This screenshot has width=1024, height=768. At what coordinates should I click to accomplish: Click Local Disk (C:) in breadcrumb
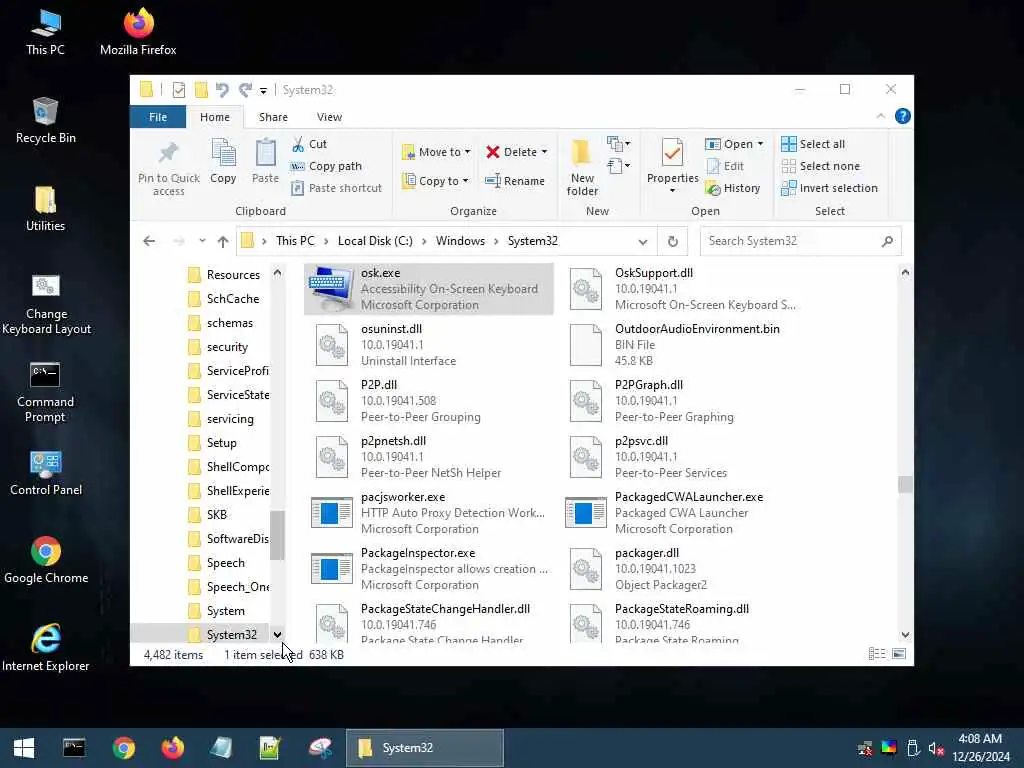click(x=375, y=241)
